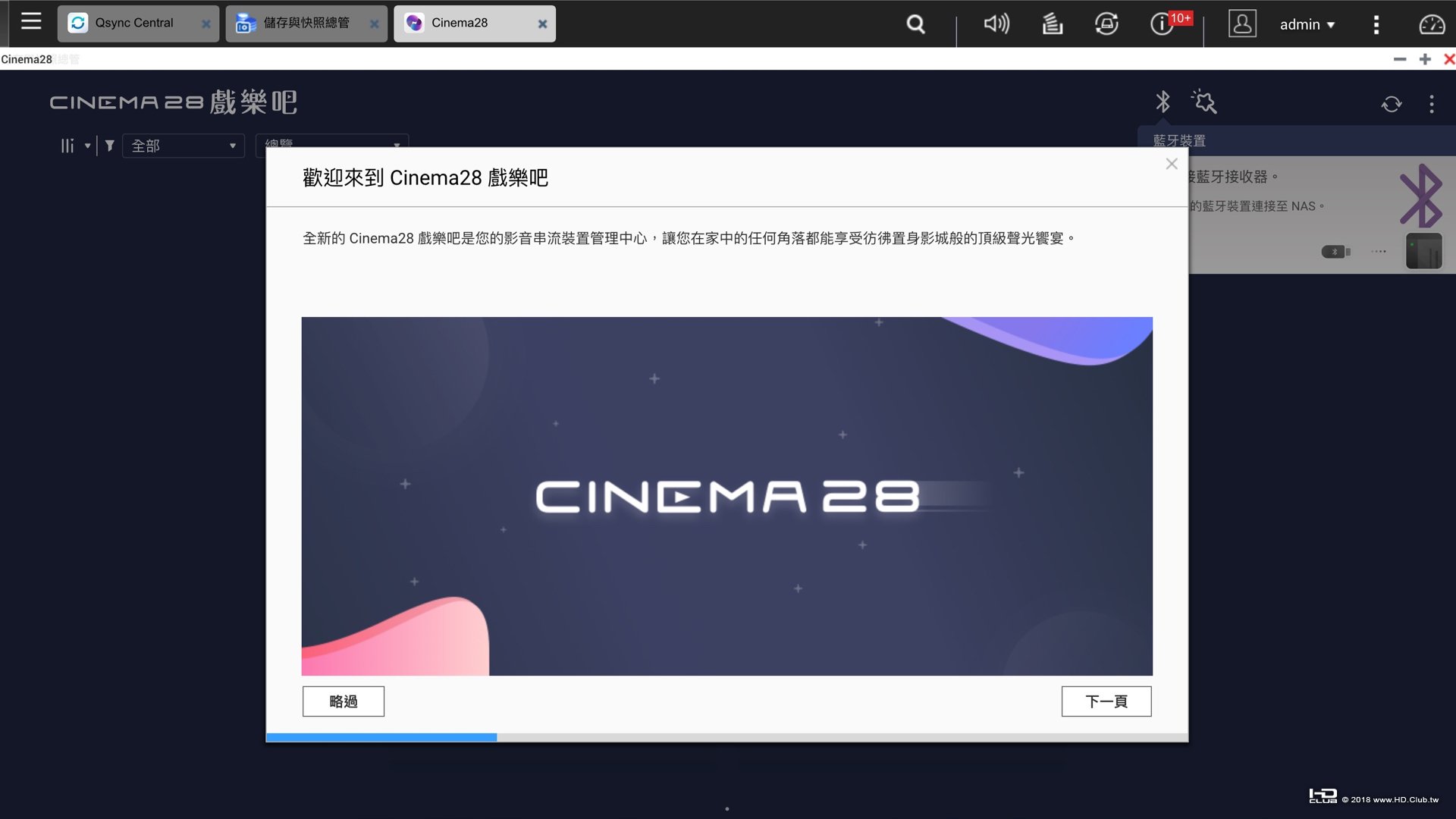The height and width of the screenshot is (819, 1456).
Task: Expand the view mode dropdown arrow
Action: [x=87, y=146]
